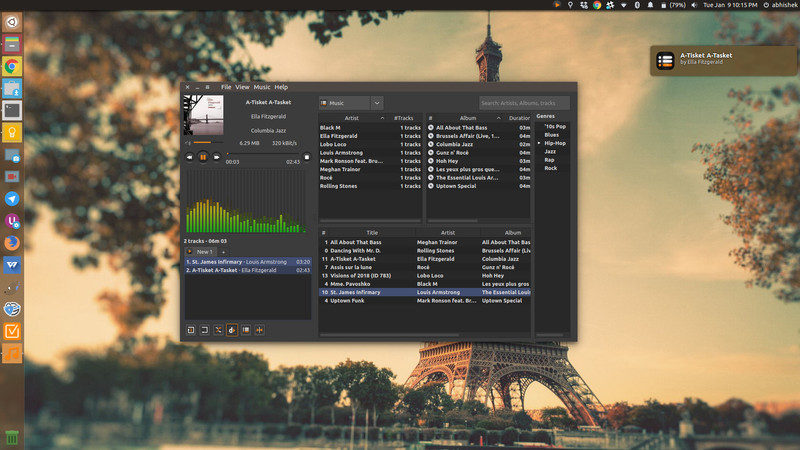The width and height of the screenshot is (800, 450).
Task: Select Dancing With Mr. D. track
Action: [425, 251]
